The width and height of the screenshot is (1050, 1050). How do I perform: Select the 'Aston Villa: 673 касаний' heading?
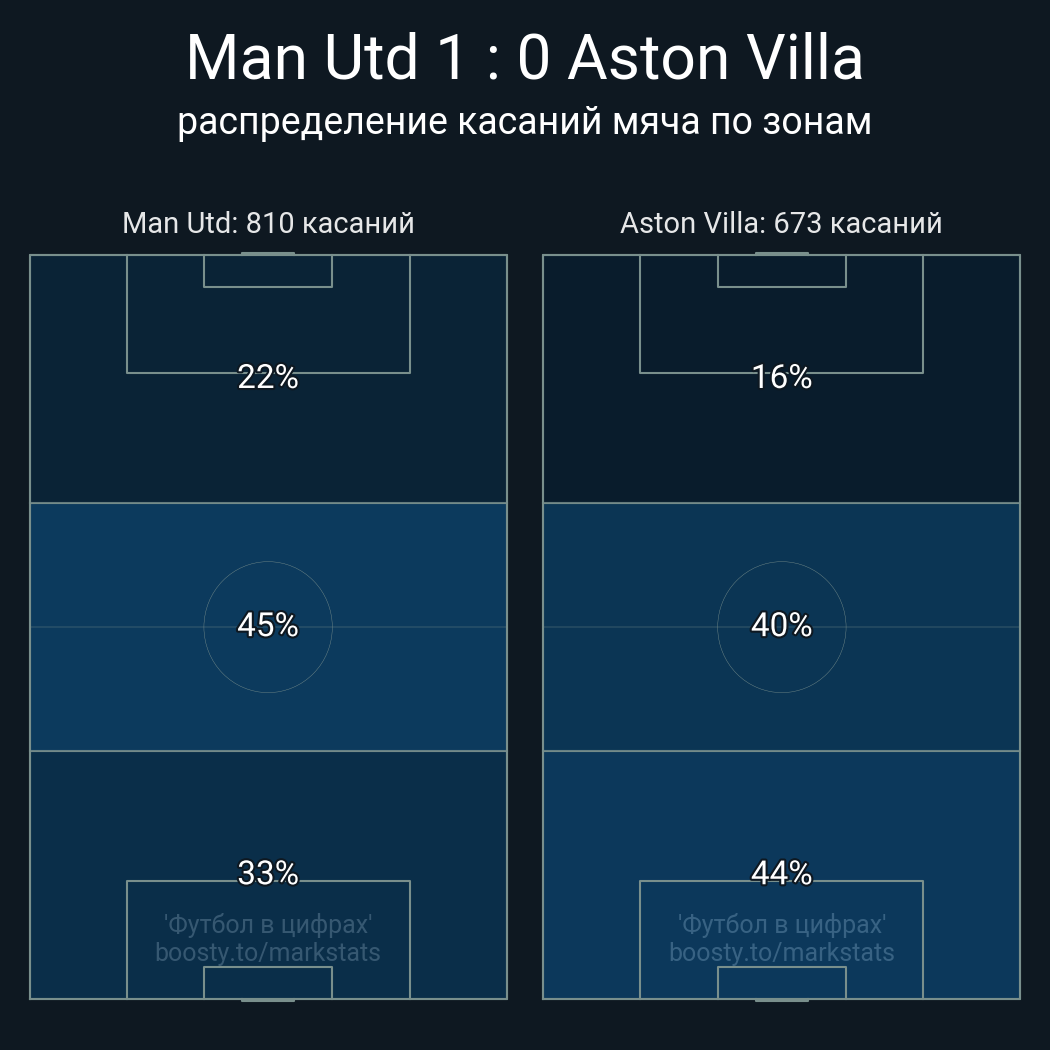coord(781,222)
